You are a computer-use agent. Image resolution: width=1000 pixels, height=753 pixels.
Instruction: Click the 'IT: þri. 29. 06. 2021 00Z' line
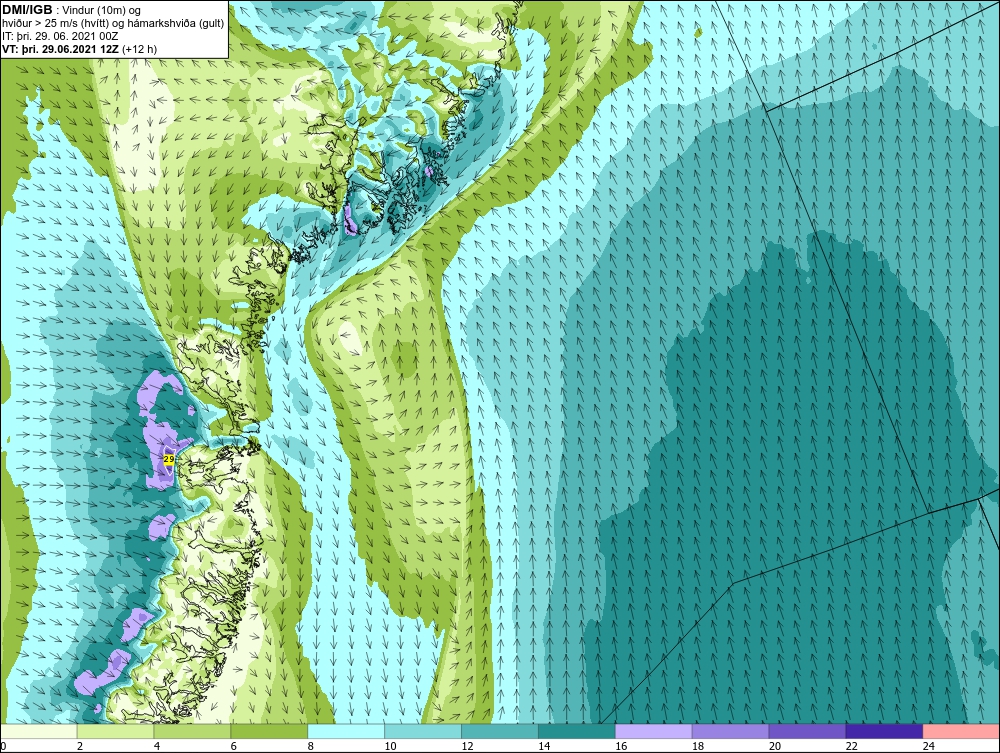pos(60,36)
